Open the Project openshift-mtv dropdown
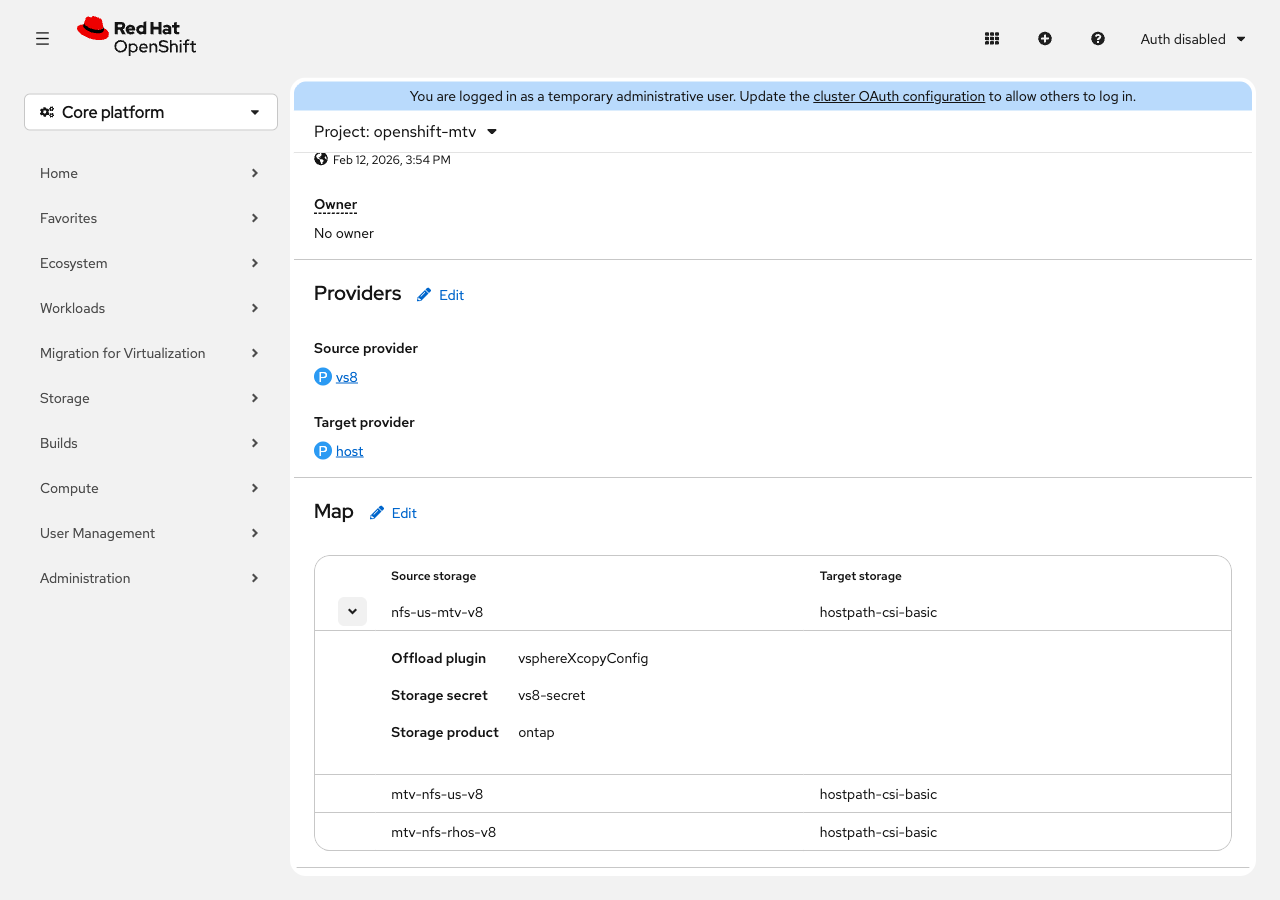 pos(406,132)
